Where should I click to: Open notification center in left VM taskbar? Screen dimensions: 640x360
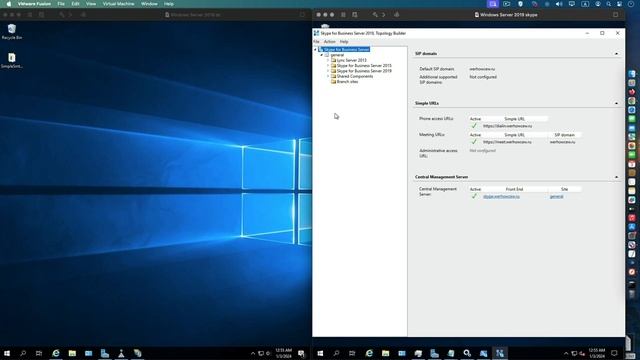301,353
